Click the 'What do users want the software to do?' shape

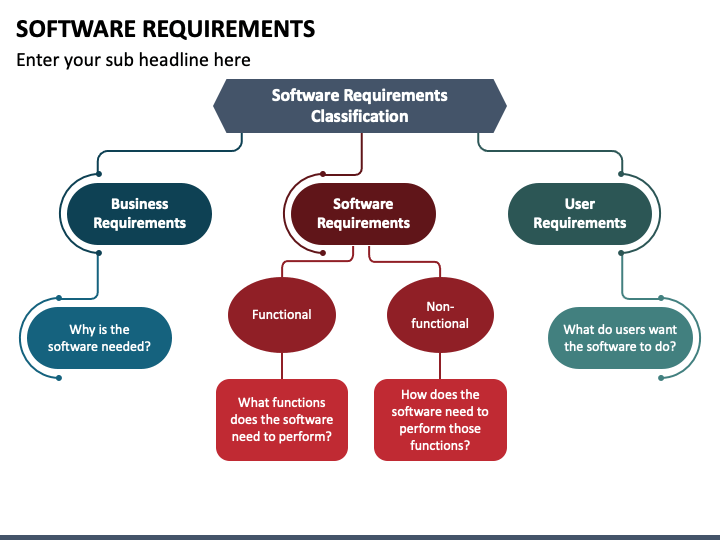[x=620, y=338]
